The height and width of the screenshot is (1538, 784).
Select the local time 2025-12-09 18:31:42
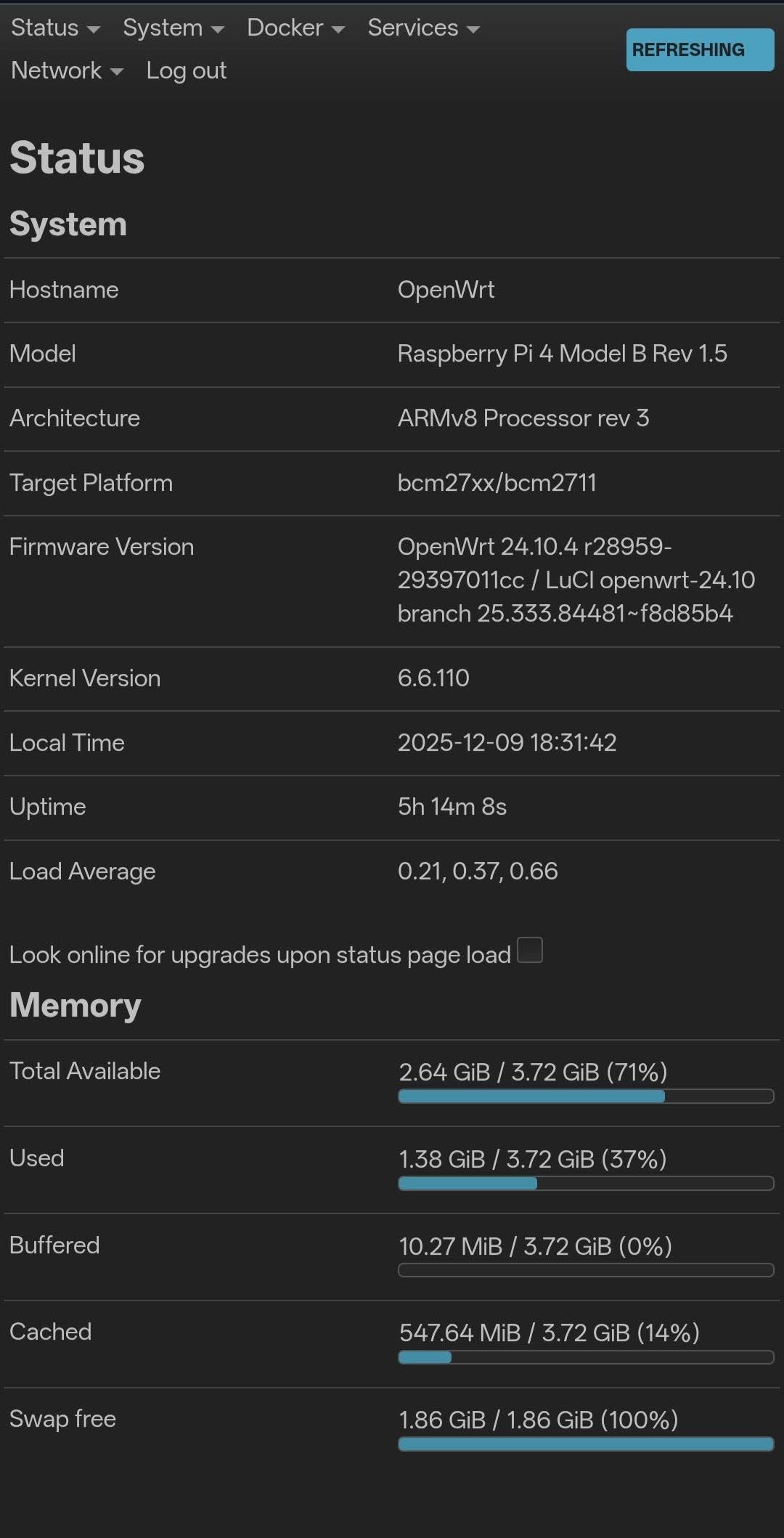(507, 742)
